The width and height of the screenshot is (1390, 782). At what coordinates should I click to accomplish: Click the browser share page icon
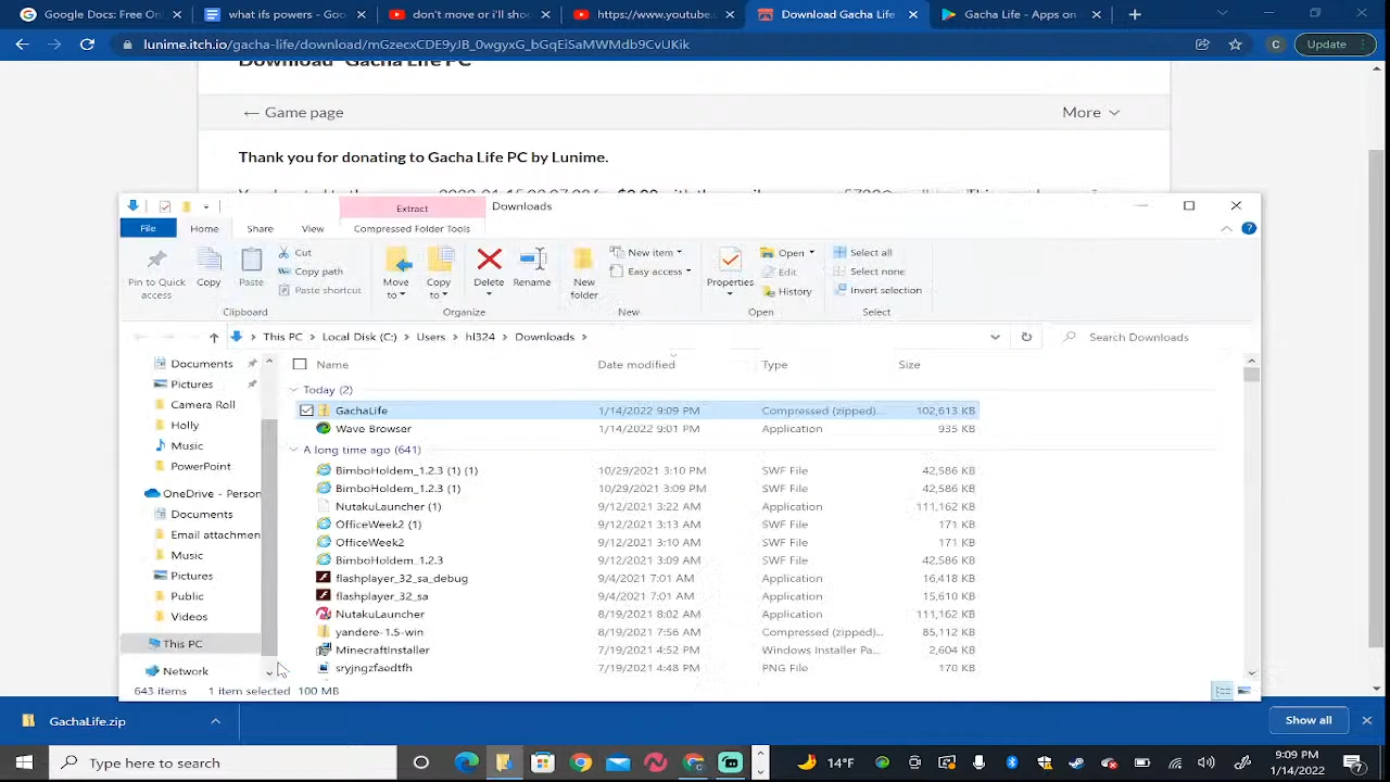coord(1202,44)
